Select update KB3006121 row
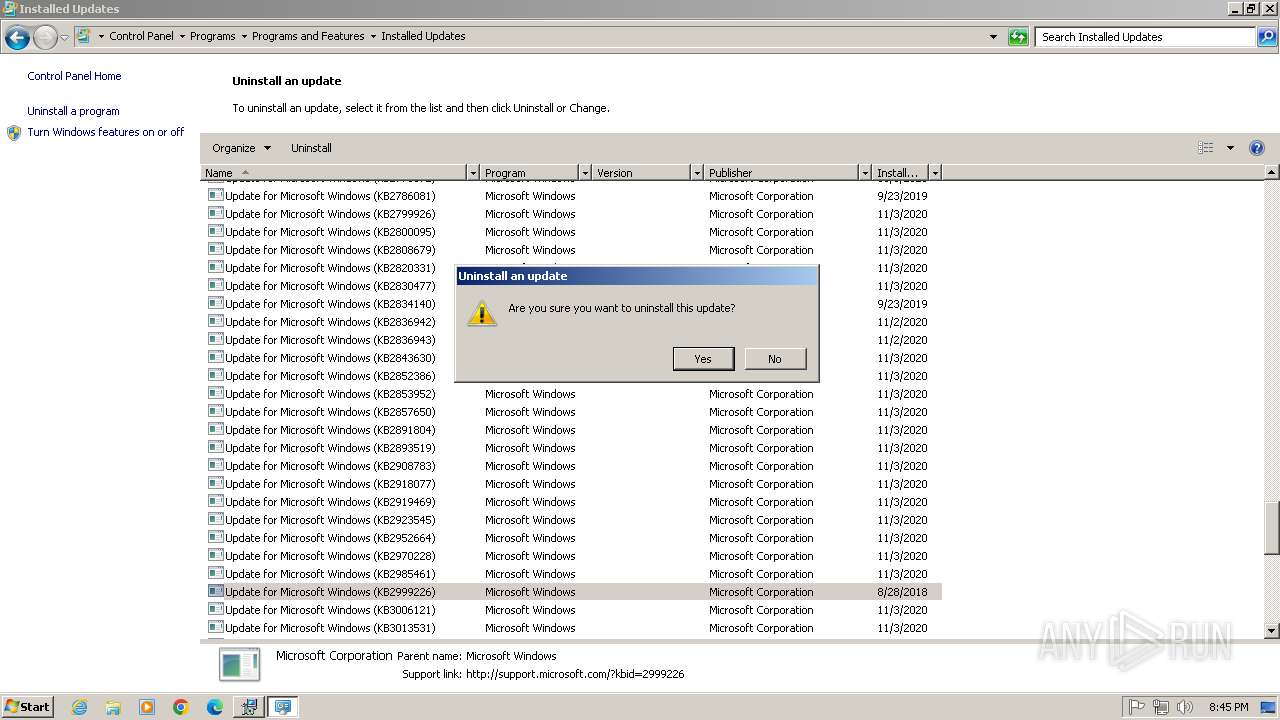This screenshot has height=720, width=1280. (571, 610)
